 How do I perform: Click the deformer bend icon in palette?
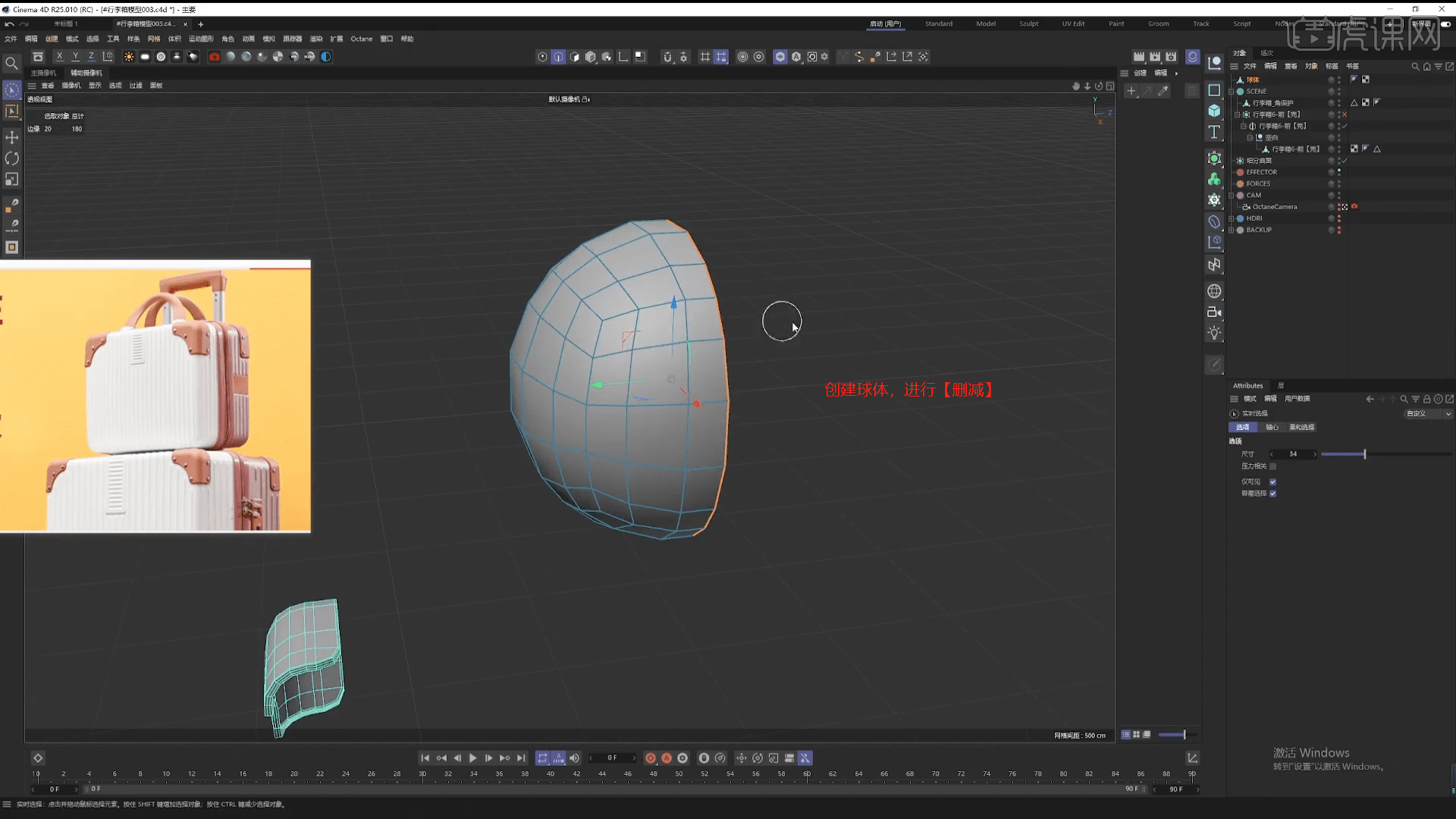pos(1214,221)
